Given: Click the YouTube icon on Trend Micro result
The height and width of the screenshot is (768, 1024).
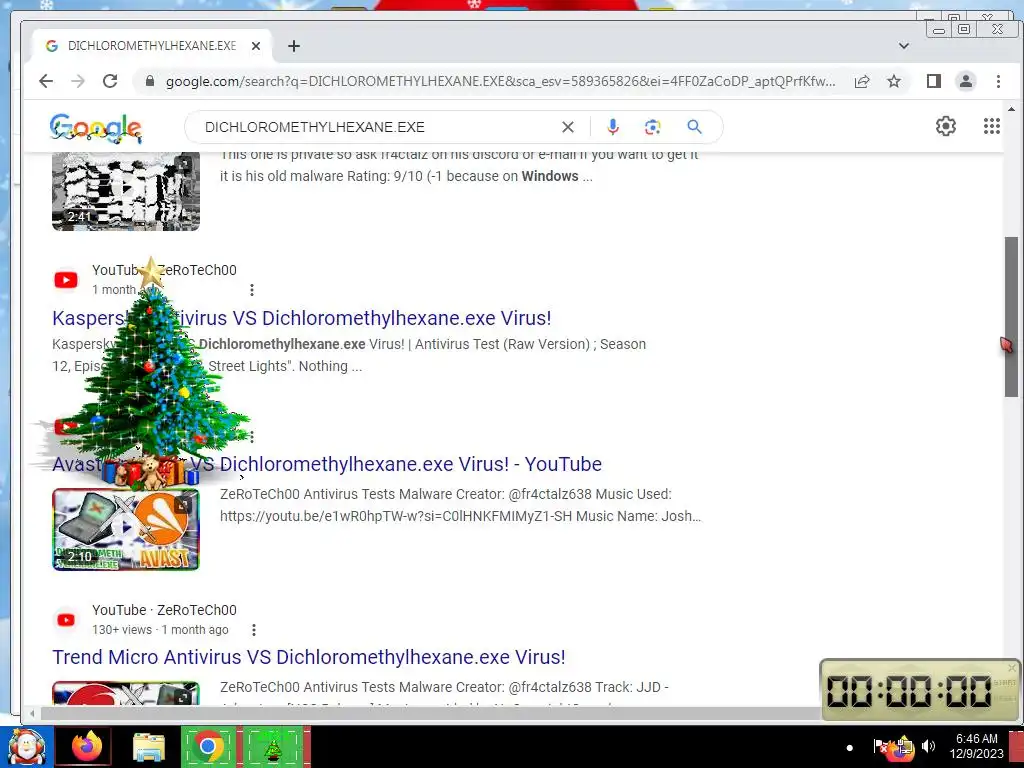Looking at the screenshot, I should [66, 620].
